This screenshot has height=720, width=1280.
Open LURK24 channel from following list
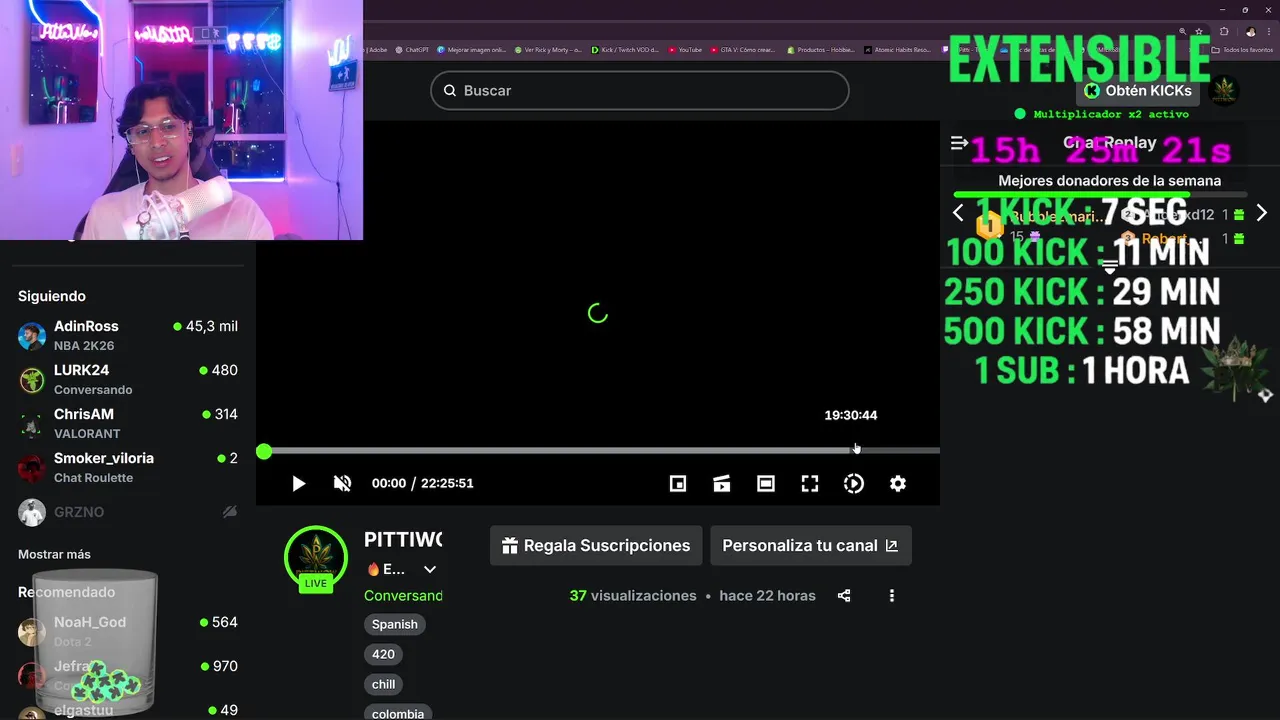(127, 380)
